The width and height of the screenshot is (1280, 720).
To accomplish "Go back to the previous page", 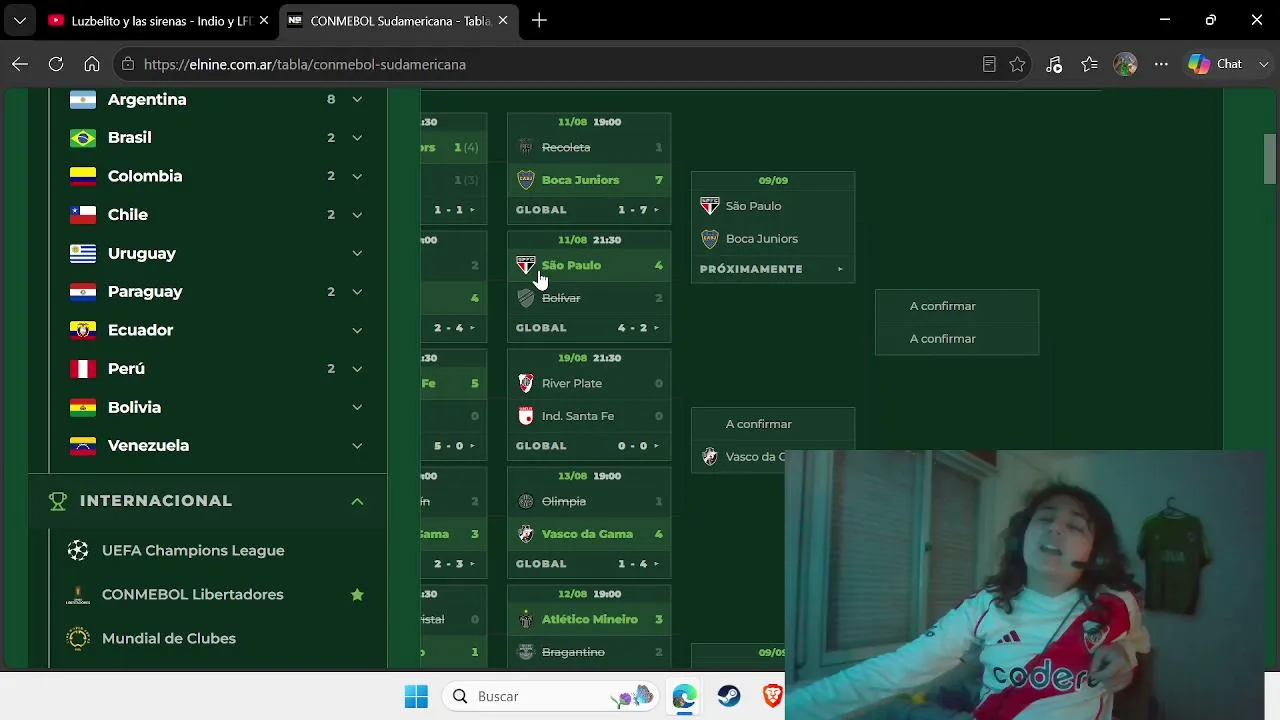I will 20,64.
